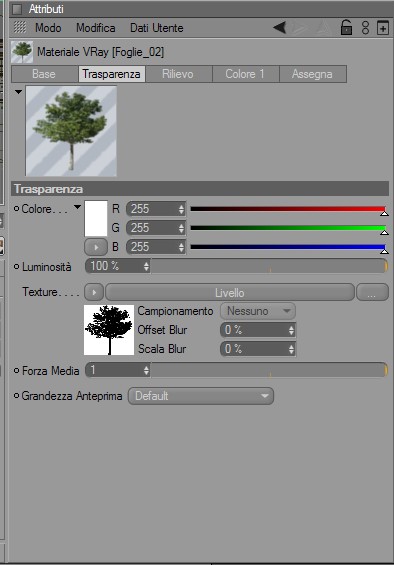Viewport: 394px width, 565px height.
Task: Click the tree material preview image
Action: 71,131
